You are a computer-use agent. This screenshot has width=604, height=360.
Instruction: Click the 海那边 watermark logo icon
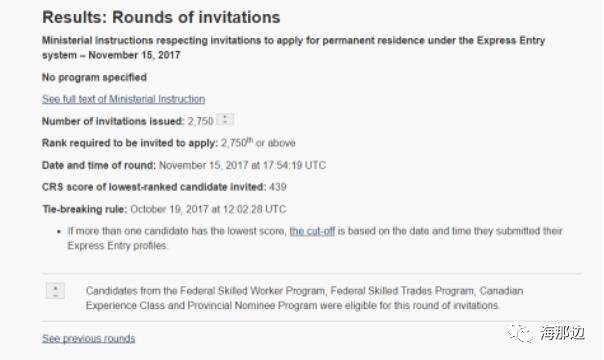(520, 333)
